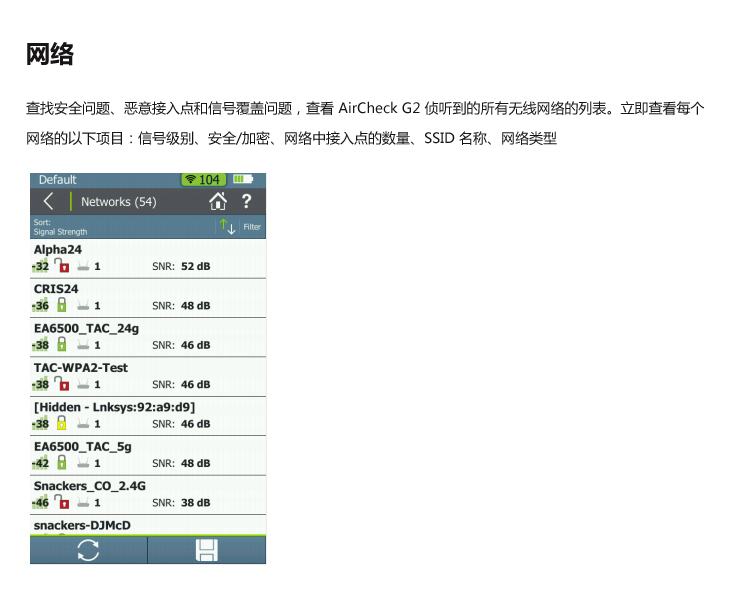The image size is (750, 592).
Task: Tap the save floppy disk icon
Action: pos(207,550)
